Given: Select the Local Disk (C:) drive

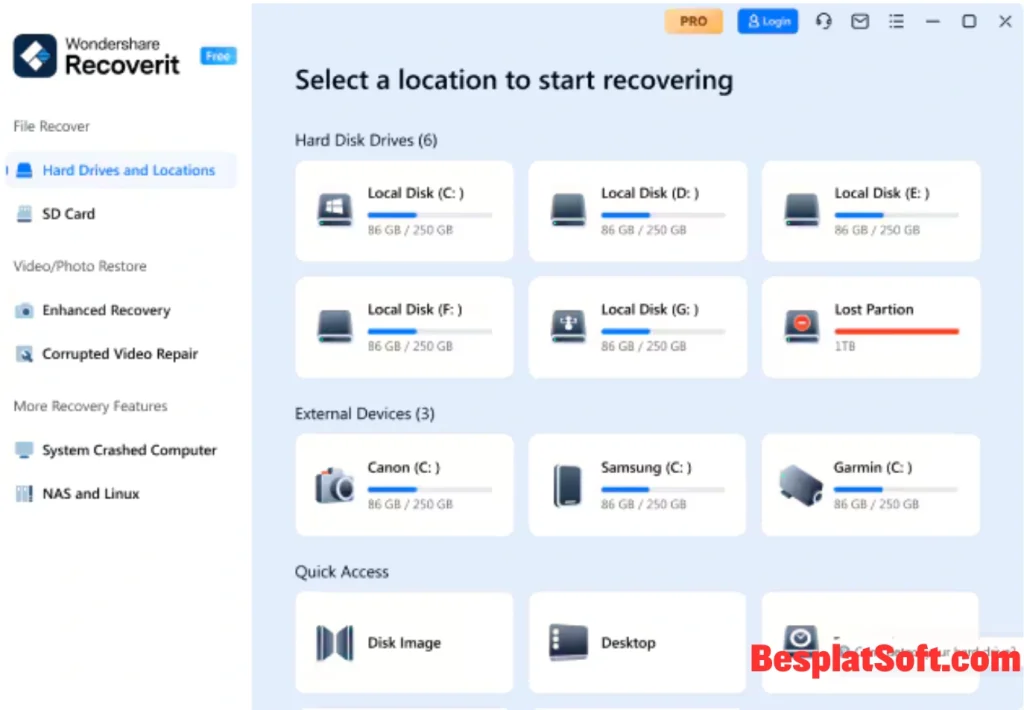Looking at the screenshot, I should pyautogui.click(x=403, y=210).
